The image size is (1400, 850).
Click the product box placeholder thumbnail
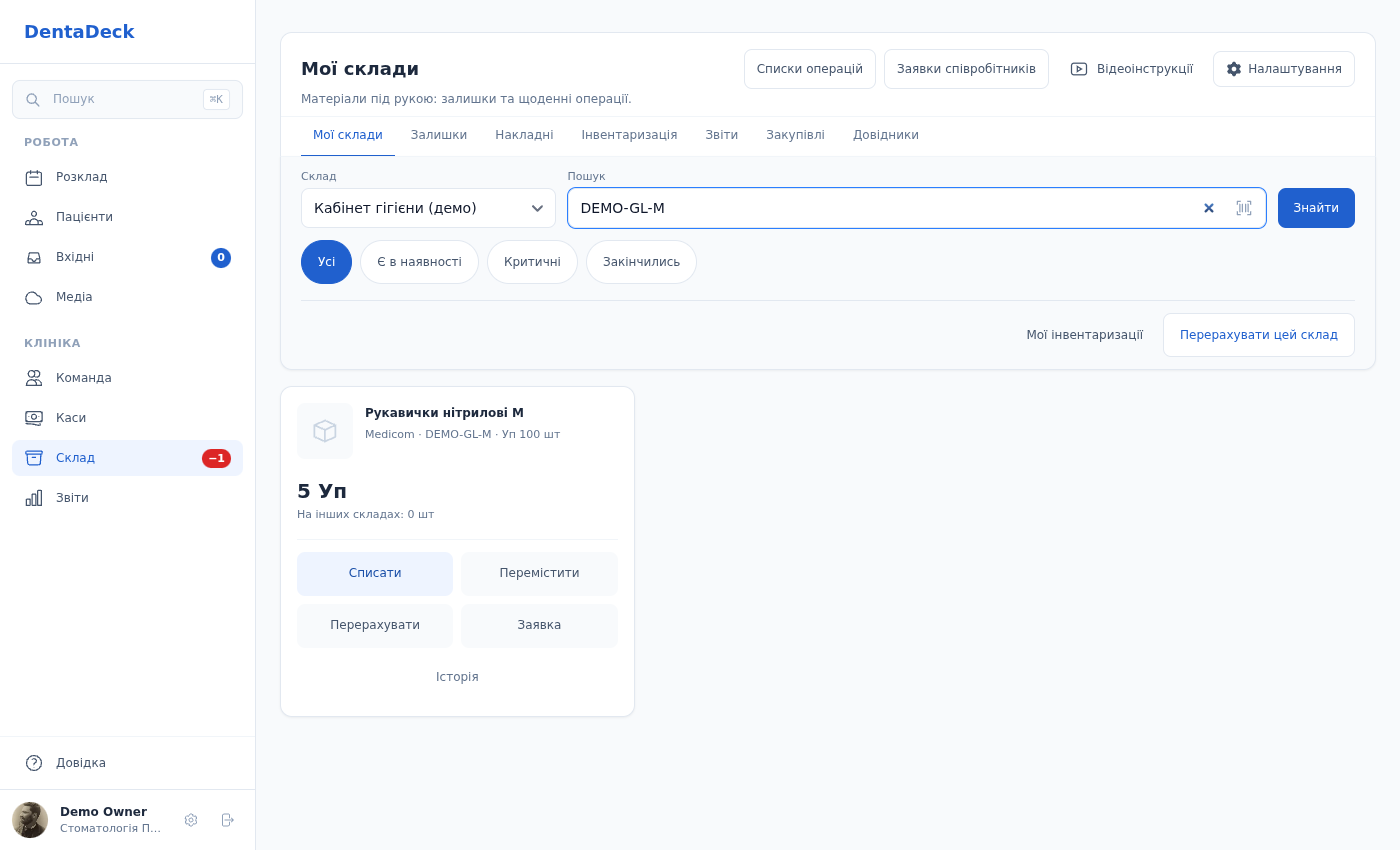click(325, 431)
